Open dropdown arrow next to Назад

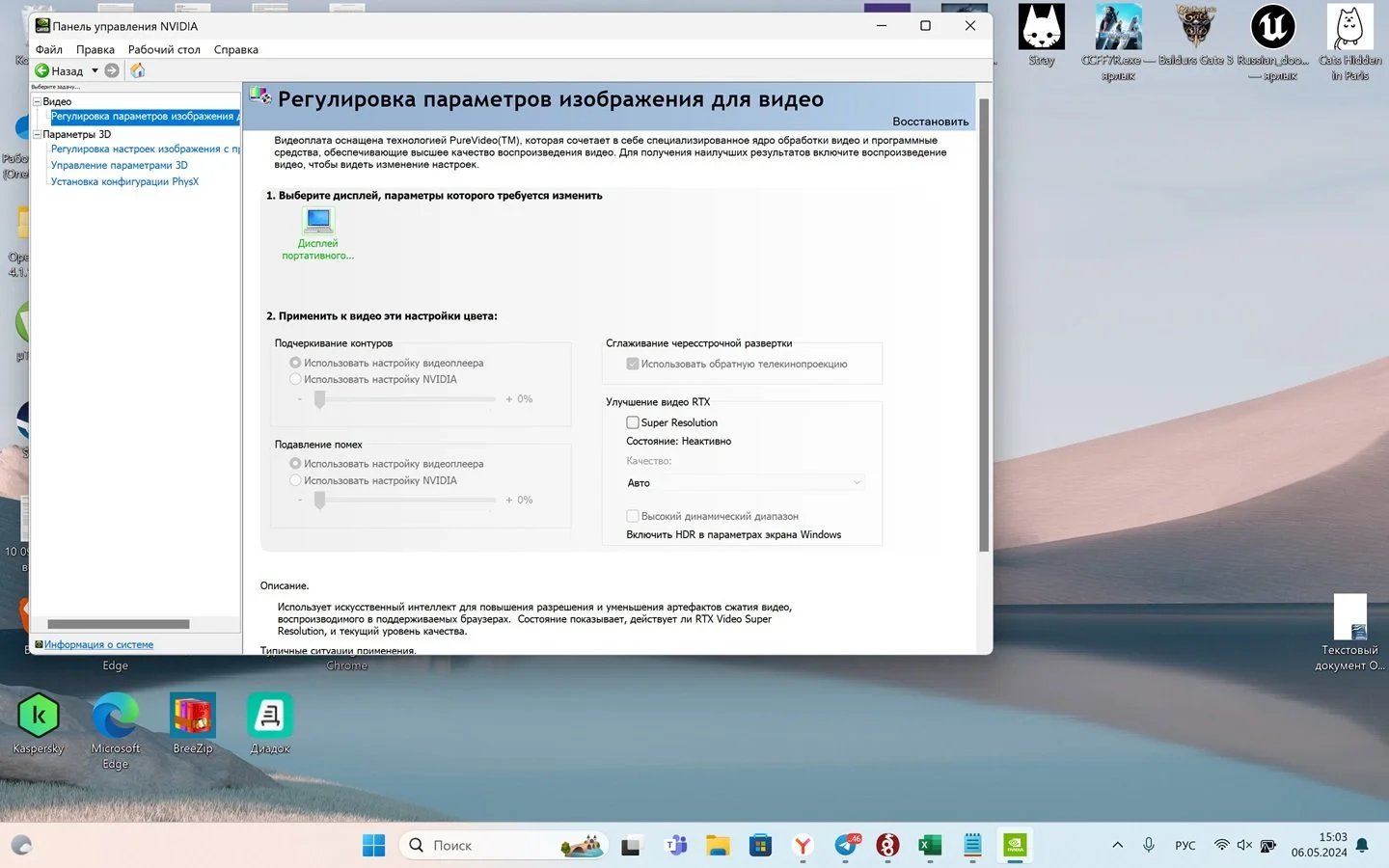coord(95,70)
